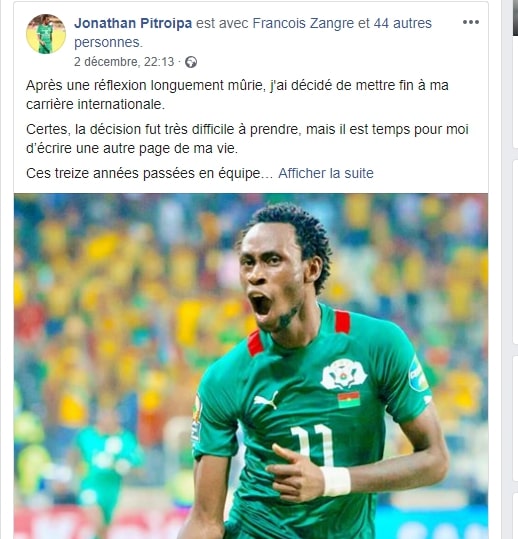Open the three-dot post options menu

[471, 22]
